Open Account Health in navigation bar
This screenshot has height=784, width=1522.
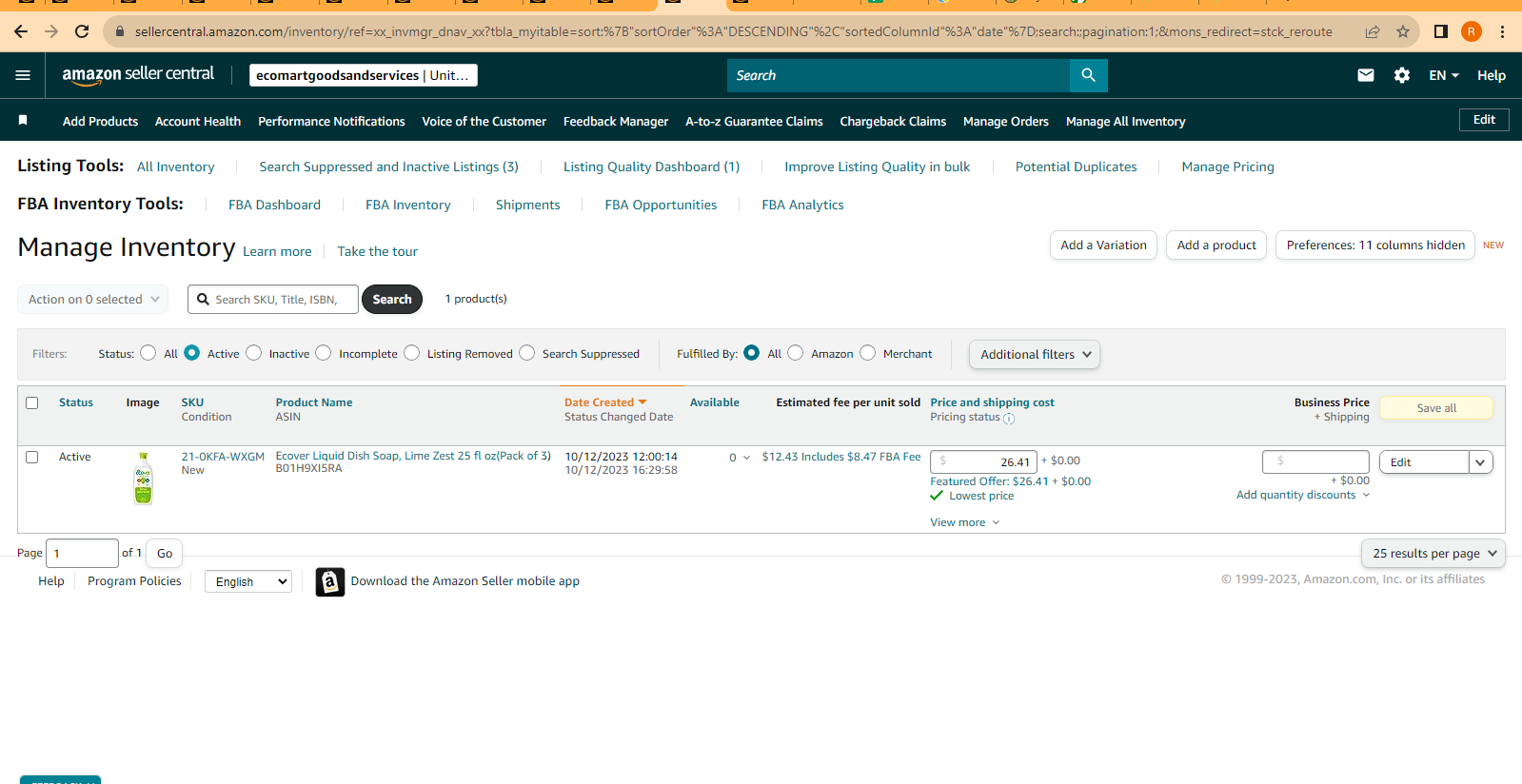tap(198, 121)
